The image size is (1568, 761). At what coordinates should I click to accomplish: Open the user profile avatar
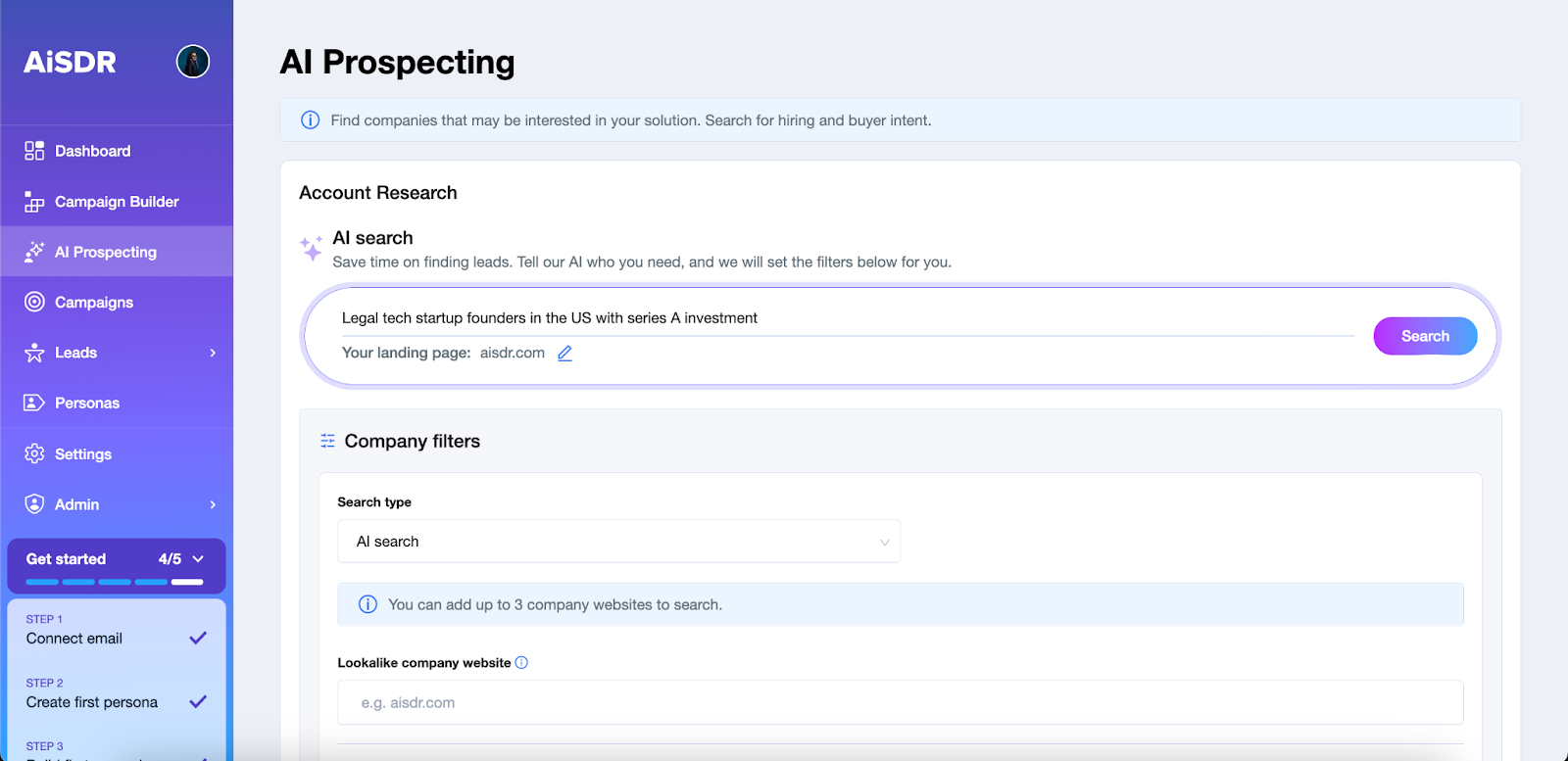(193, 62)
